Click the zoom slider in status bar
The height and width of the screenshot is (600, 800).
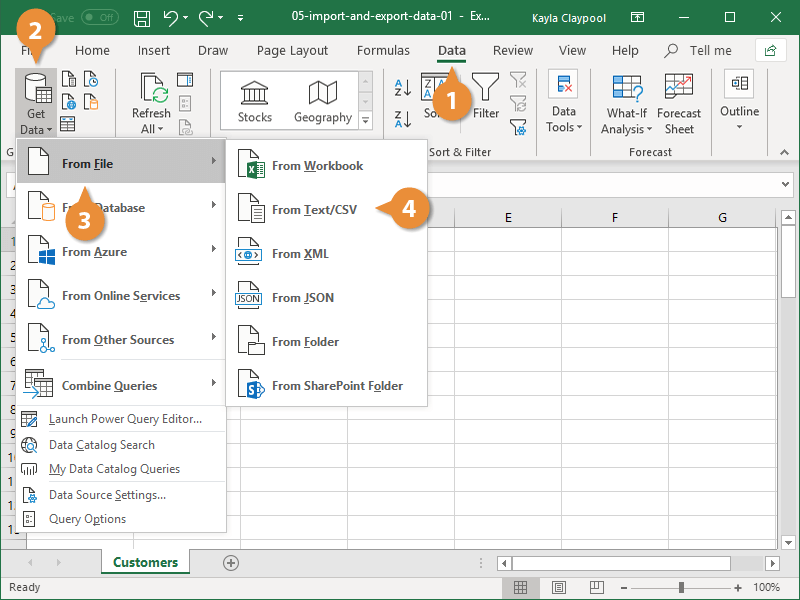click(x=681, y=588)
